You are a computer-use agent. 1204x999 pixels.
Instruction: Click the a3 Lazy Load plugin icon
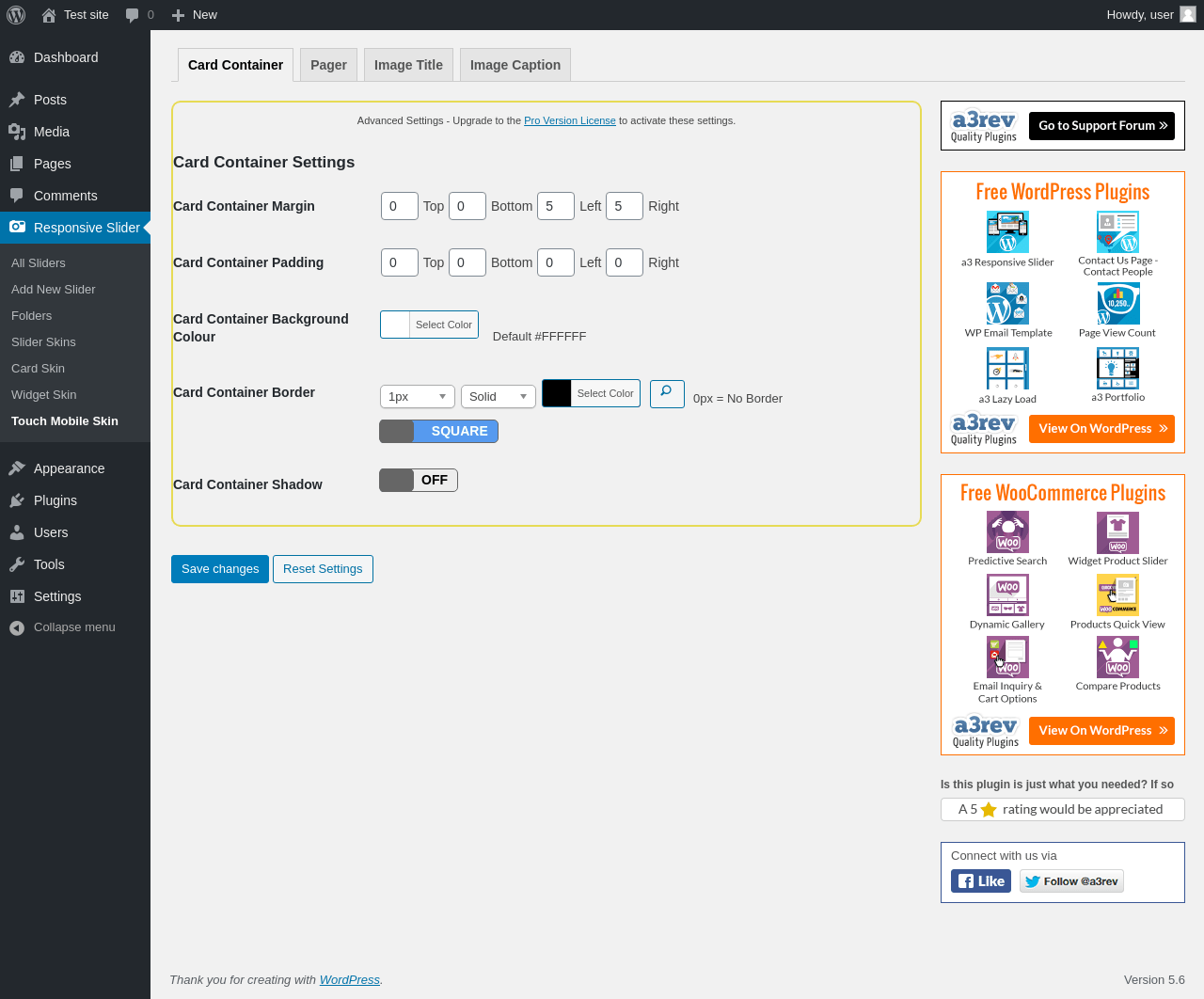[x=1006, y=369]
